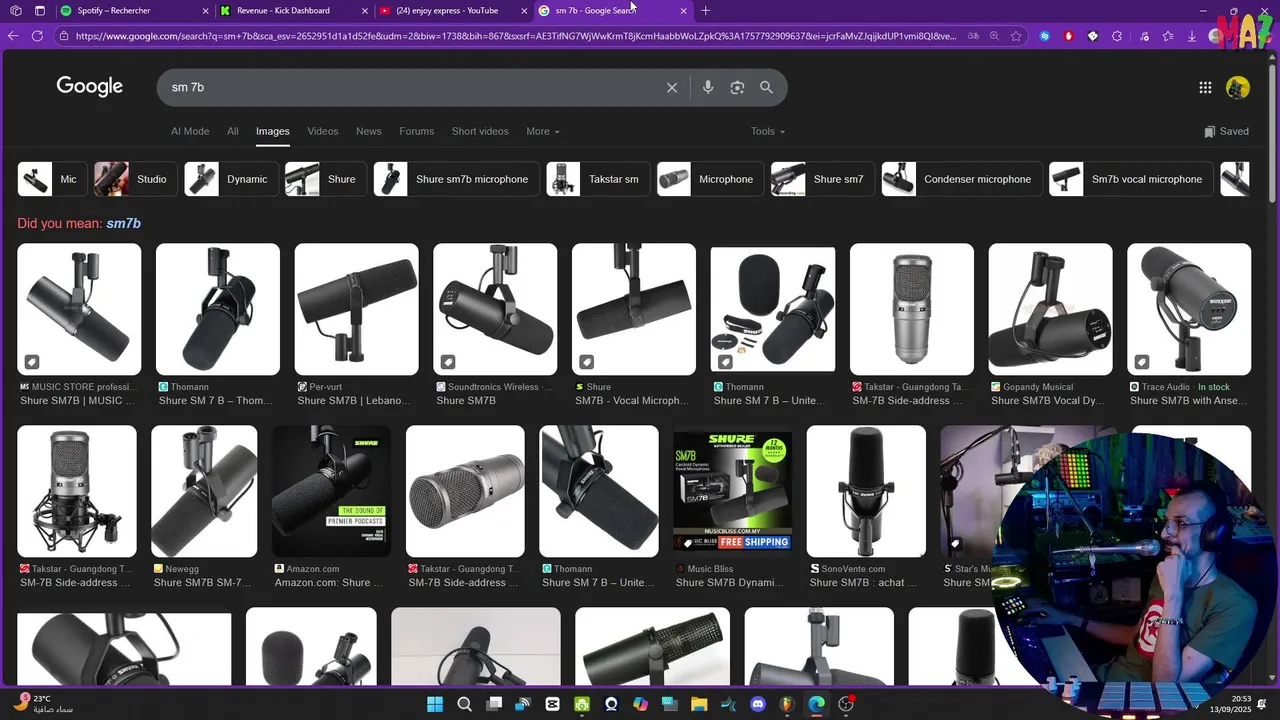Image resolution: width=1280 pixels, height=720 pixels.
Task: Go to the Google logo homepage
Action: 89,87
